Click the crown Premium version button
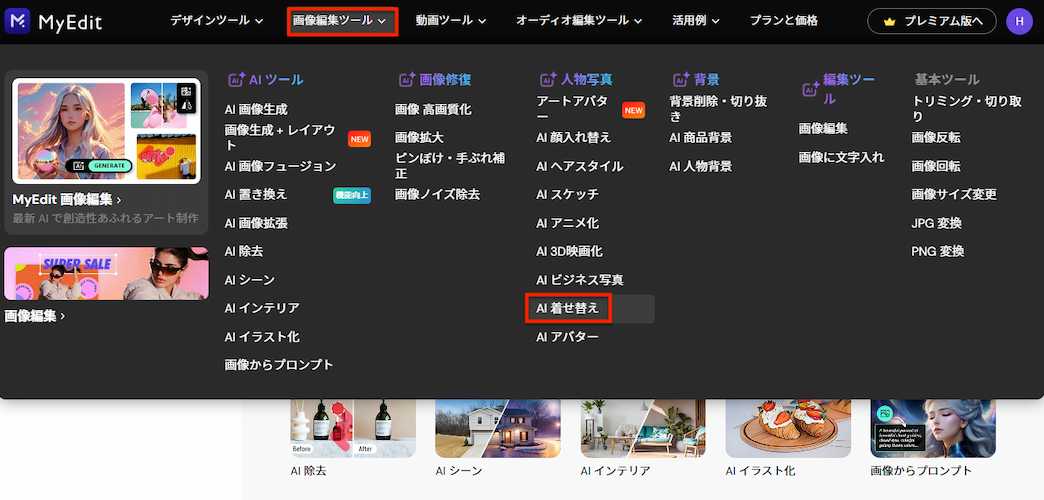This screenshot has width=1044, height=500. (931, 21)
